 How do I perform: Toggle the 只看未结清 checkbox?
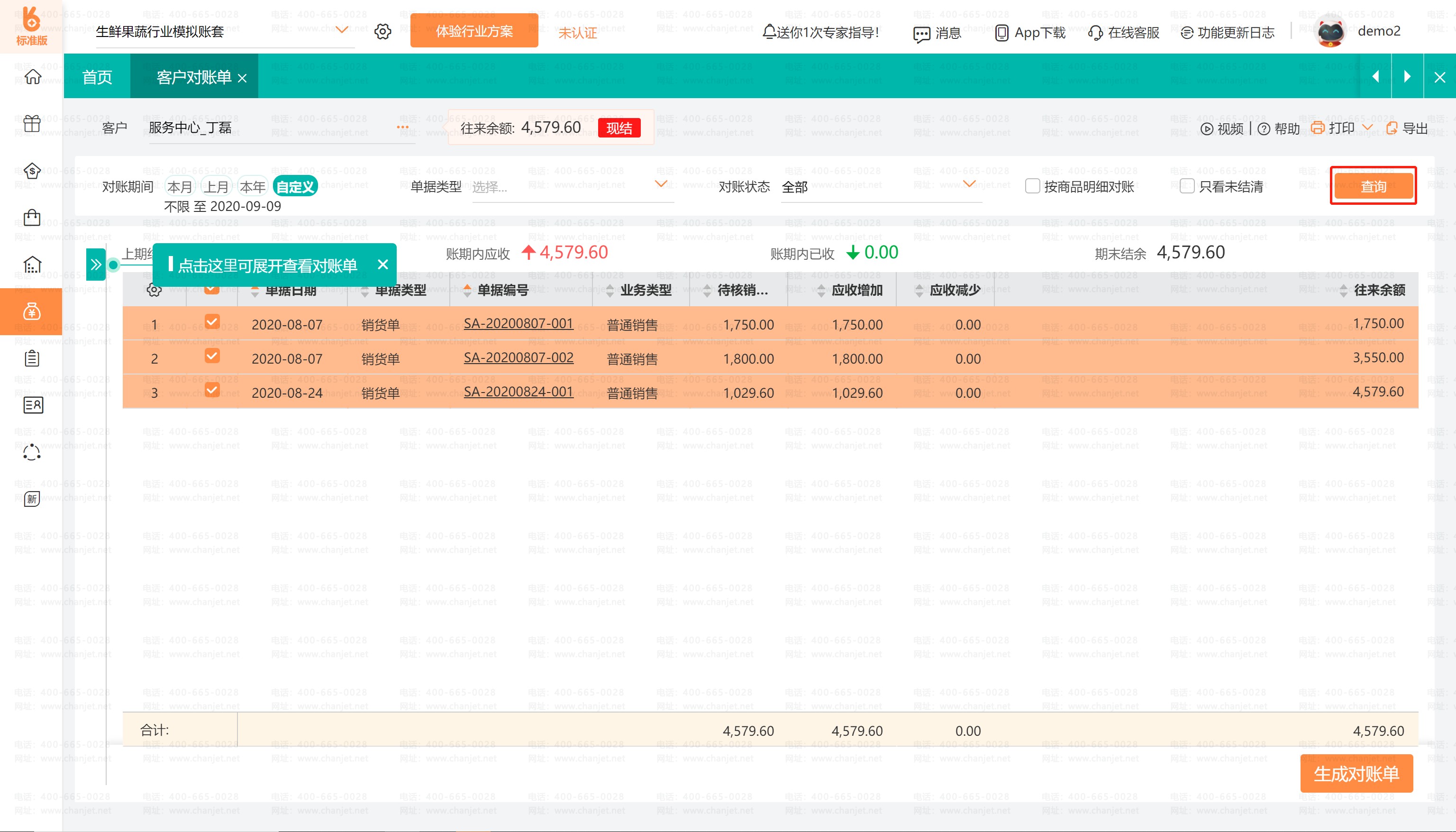[x=1187, y=186]
